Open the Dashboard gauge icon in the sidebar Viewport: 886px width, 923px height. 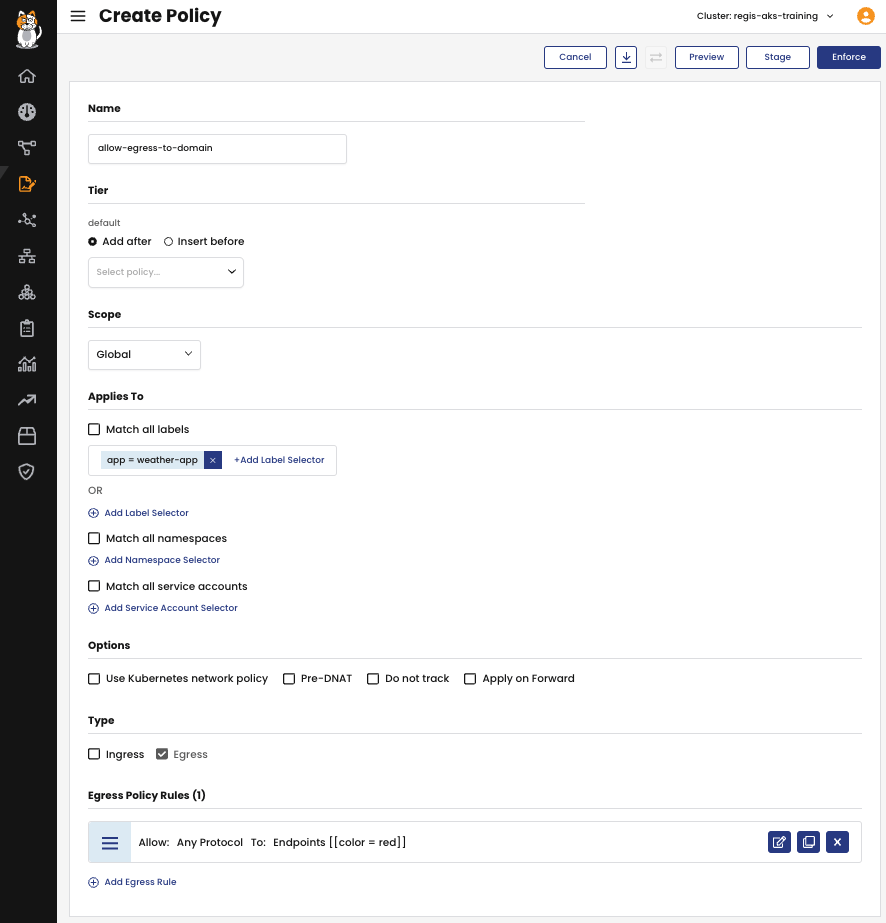(x=27, y=112)
